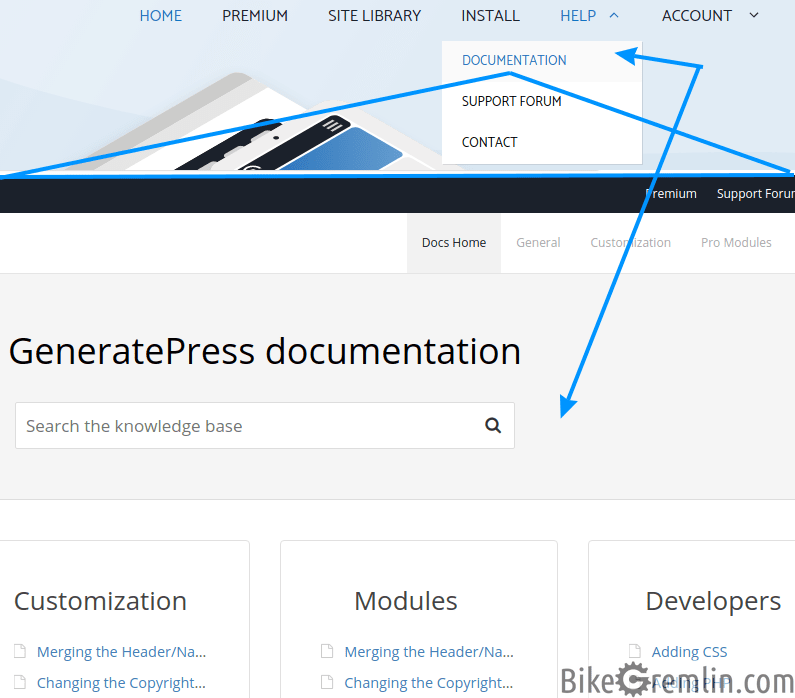Viewport: 795px width, 698px height.
Task: Switch to the Customization docs tab
Action: [630, 243]
